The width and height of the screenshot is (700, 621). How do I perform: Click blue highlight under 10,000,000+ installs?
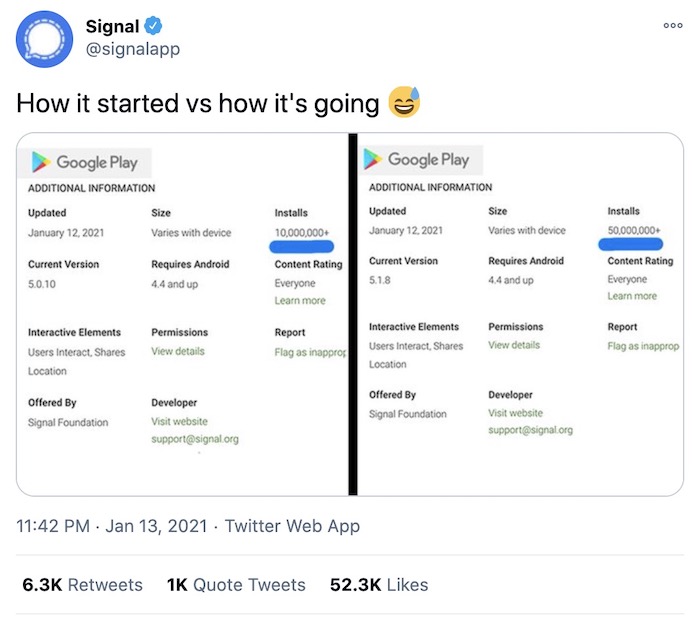pyautogui.click(x=302, y=246)
